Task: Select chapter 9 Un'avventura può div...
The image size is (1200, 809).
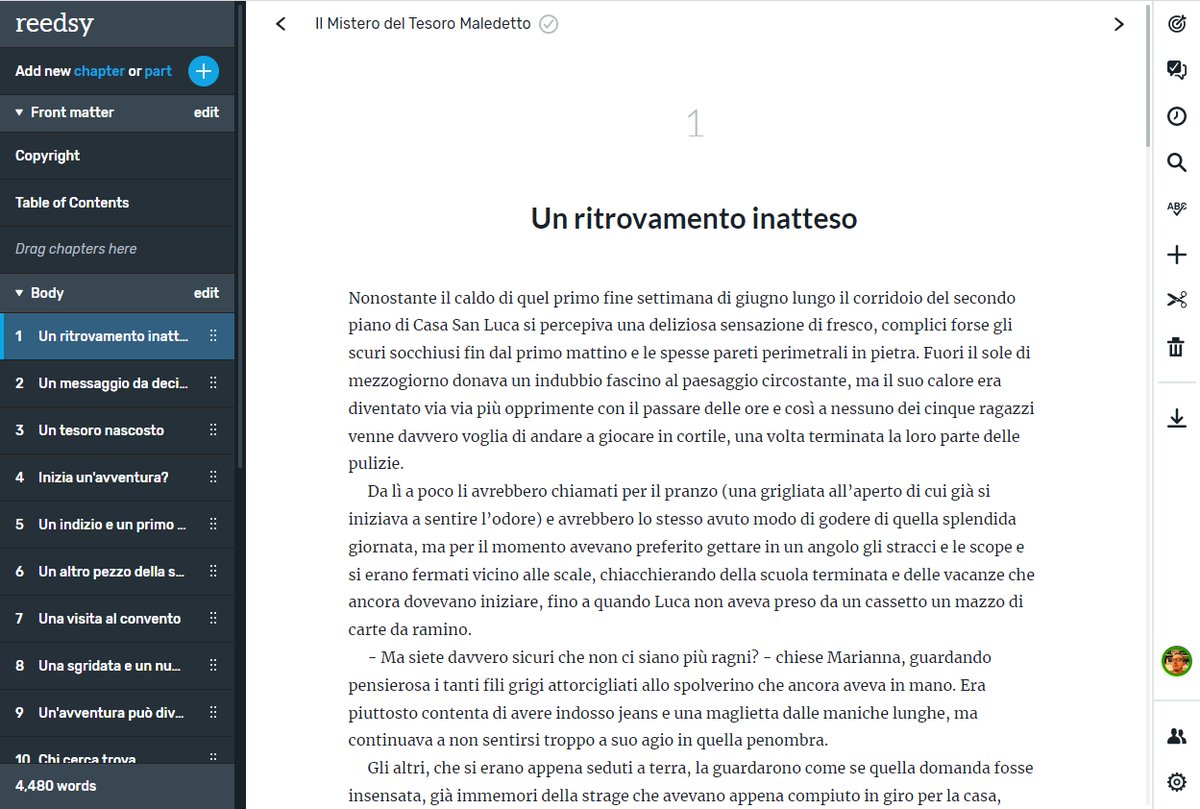Action: [x=117, y=712]
